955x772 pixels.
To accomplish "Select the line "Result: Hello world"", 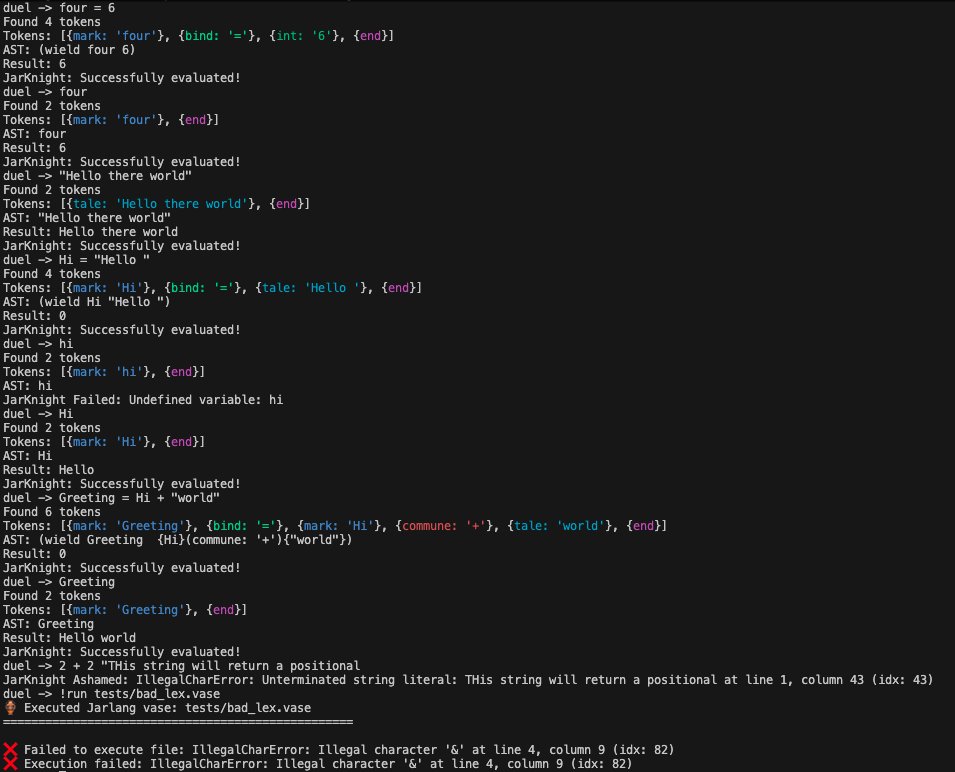I will point(69,638).
